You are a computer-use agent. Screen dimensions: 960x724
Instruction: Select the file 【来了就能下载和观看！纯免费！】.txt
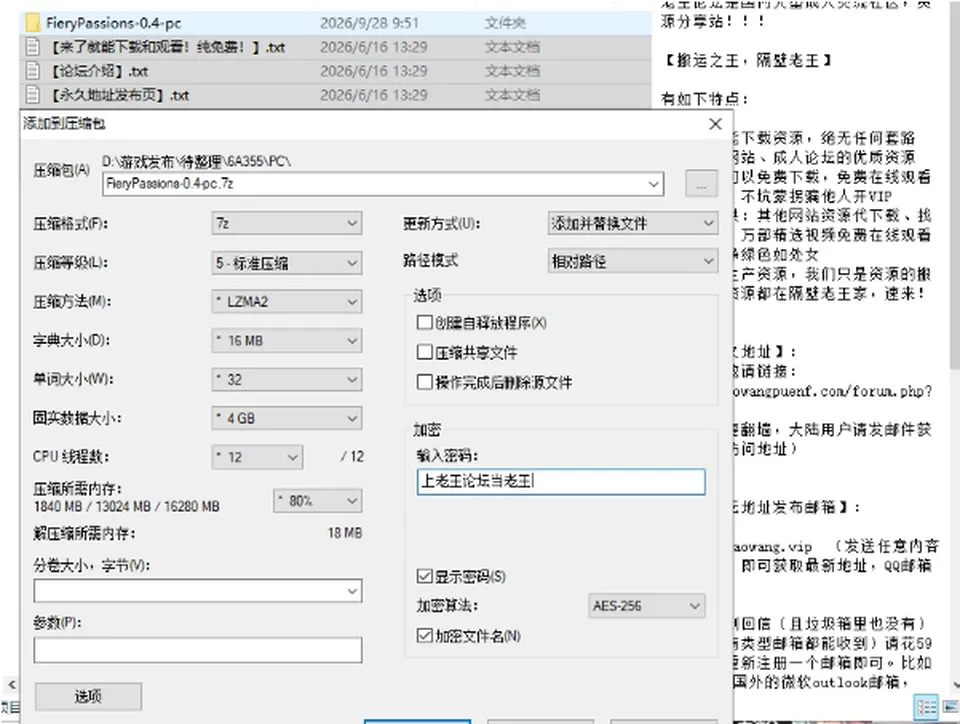[168, 47]
